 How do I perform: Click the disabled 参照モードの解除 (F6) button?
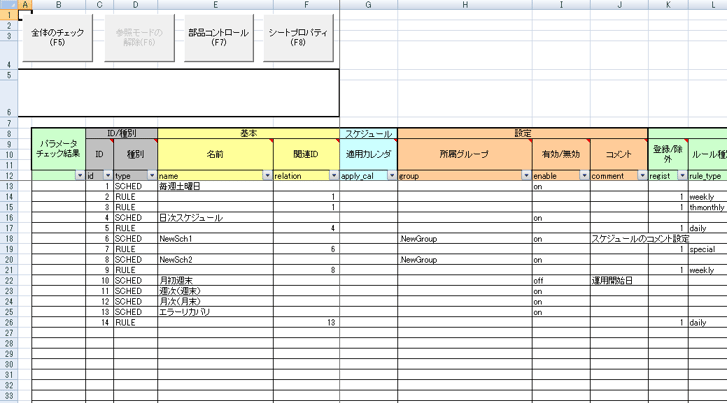click(138, 37)
